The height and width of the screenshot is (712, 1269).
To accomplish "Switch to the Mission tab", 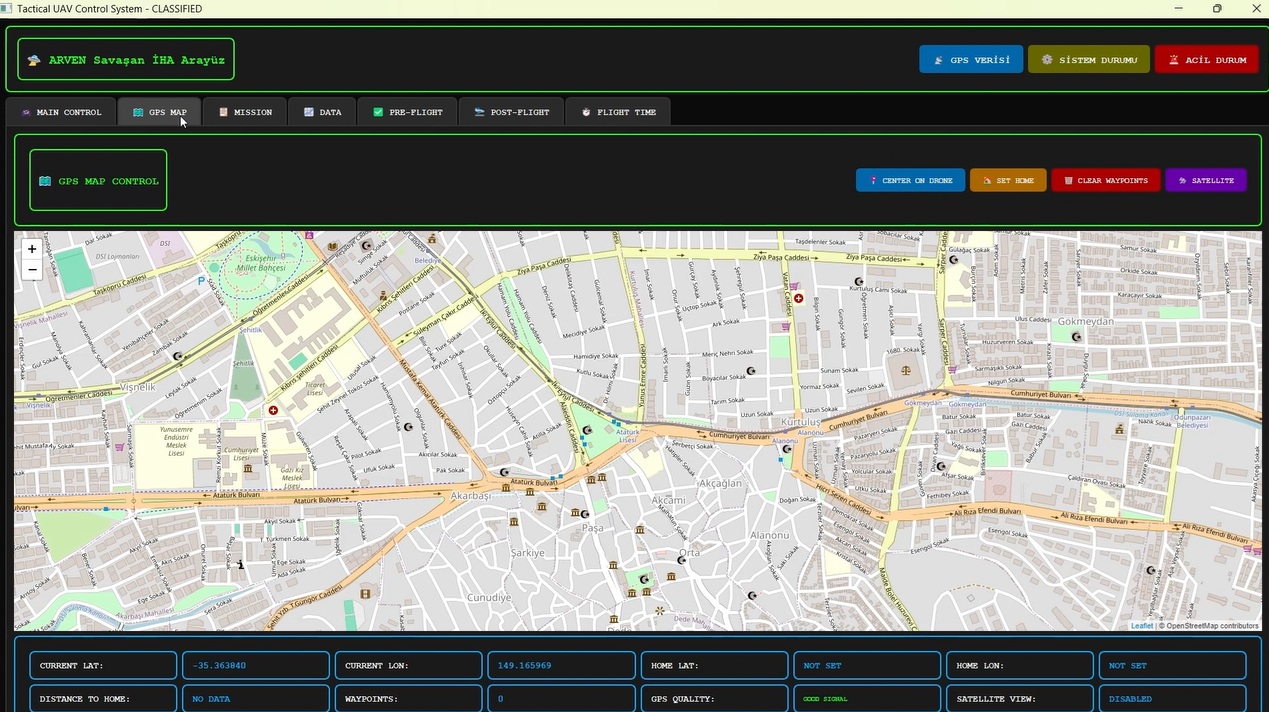I will click(245, 113).
